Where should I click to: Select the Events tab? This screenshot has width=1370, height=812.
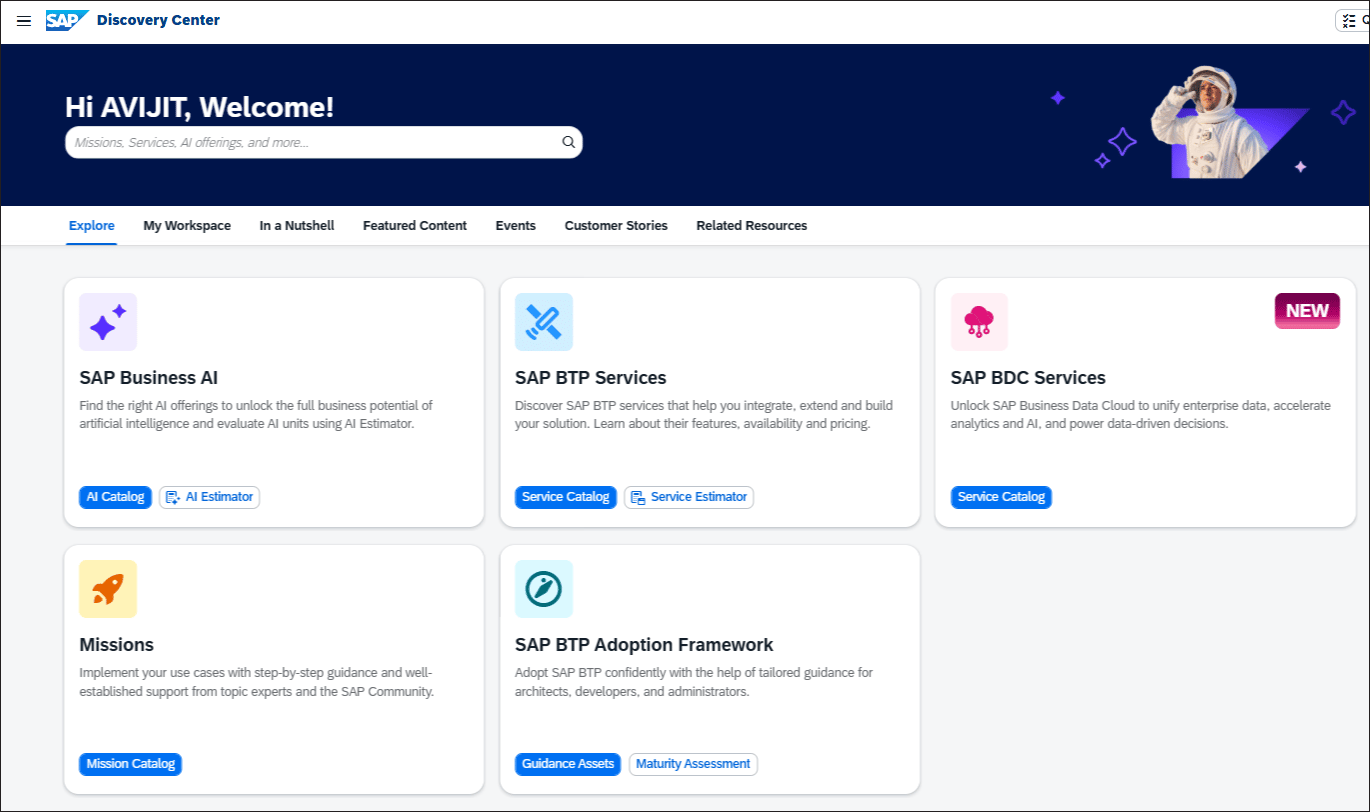[x=516, y=226]
